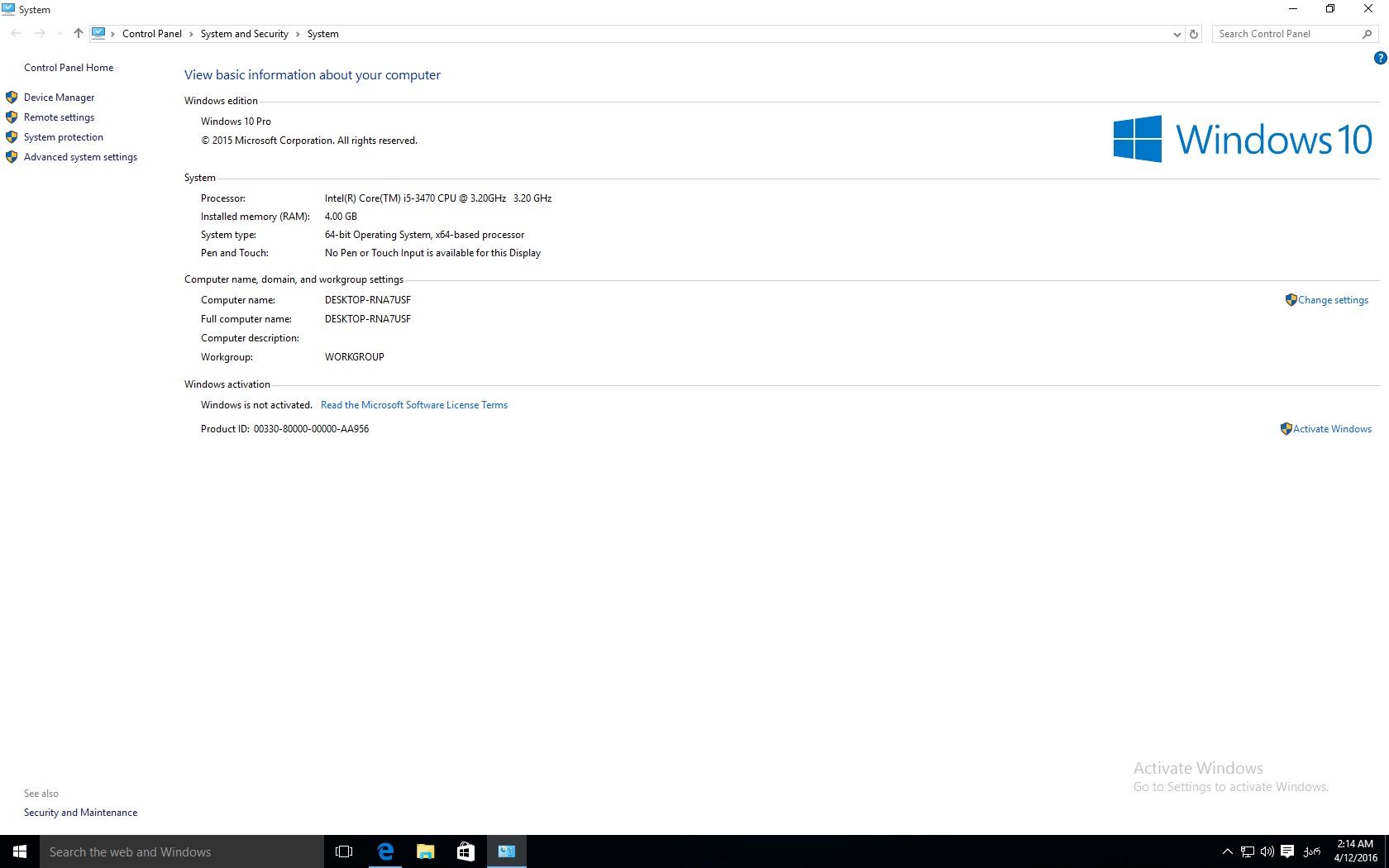Open Advanced system settings
Screen dimensions: 1389x868
point(80,157)
